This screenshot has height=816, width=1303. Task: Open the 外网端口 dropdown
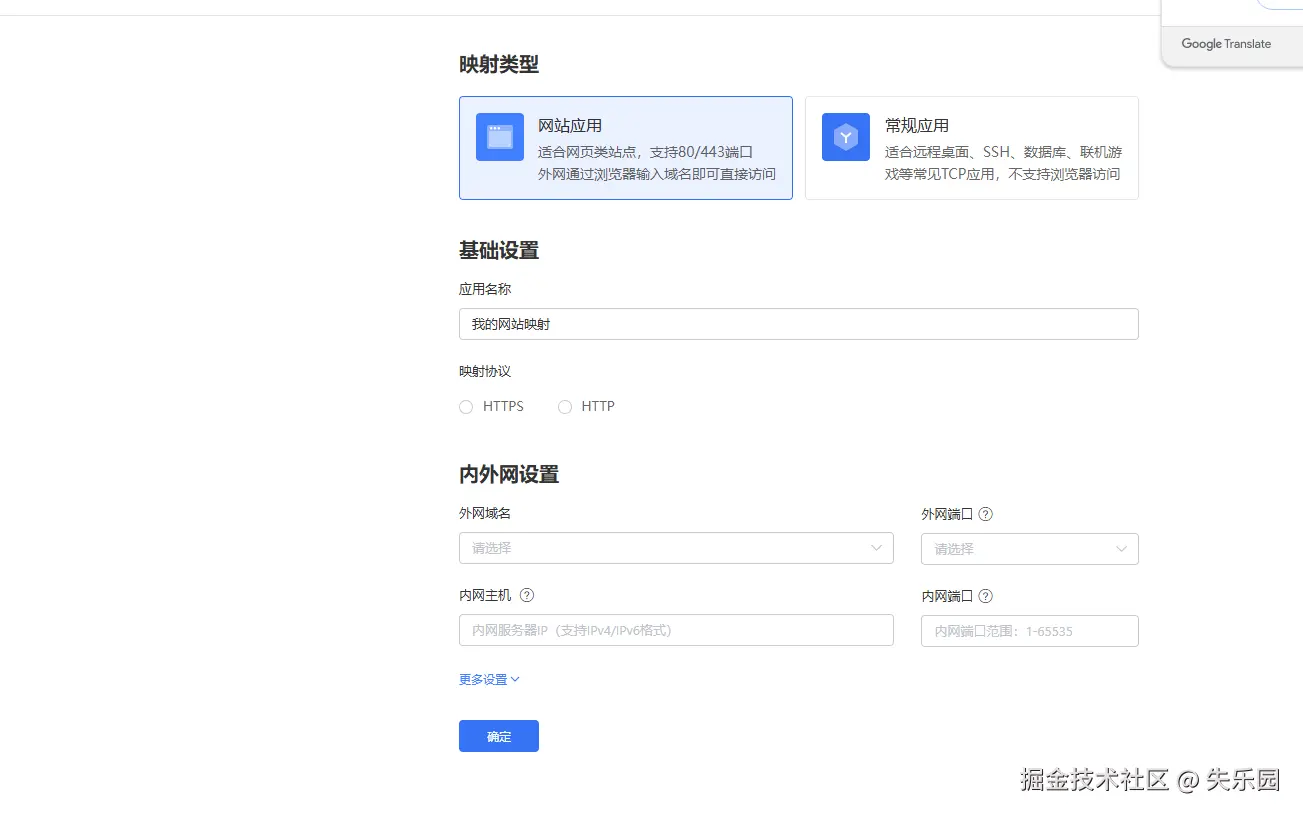point(1029,549)
